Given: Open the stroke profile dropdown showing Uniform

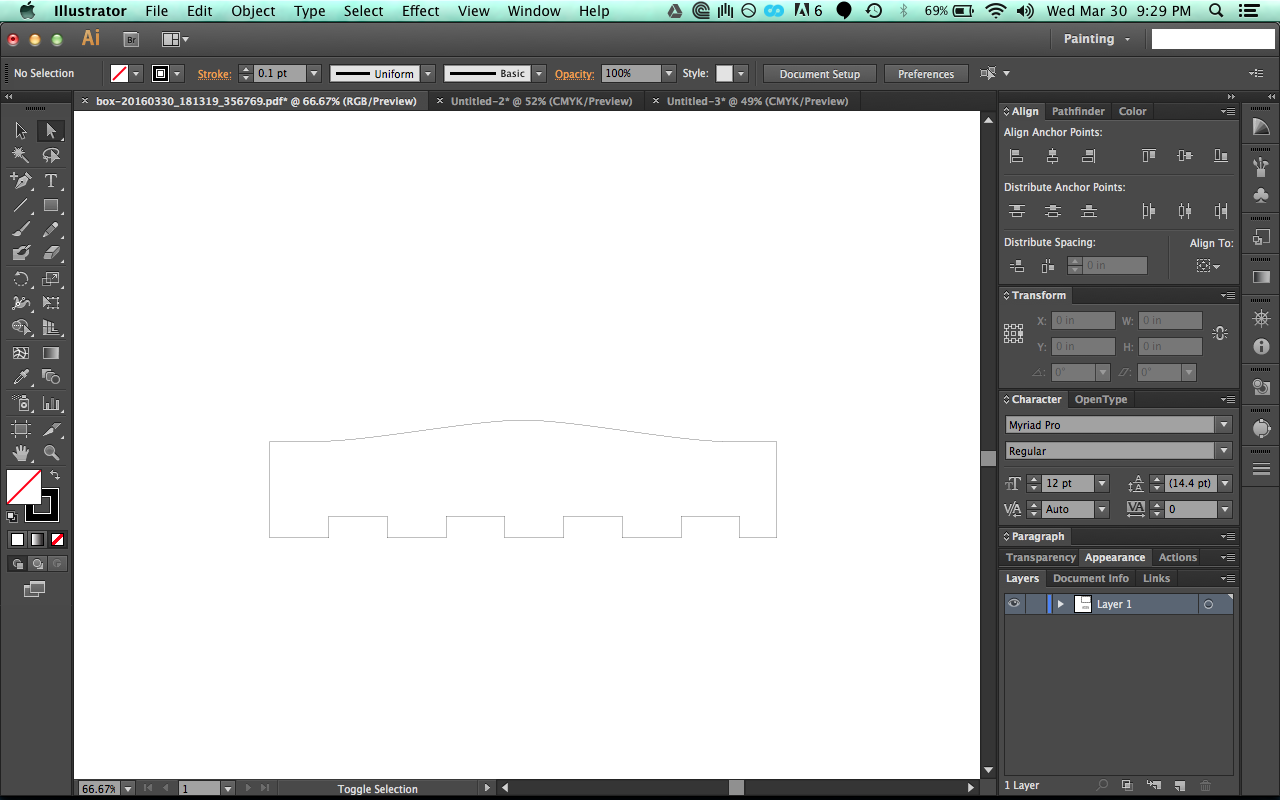Looking at the screenshot, I should tap(427, 73).
